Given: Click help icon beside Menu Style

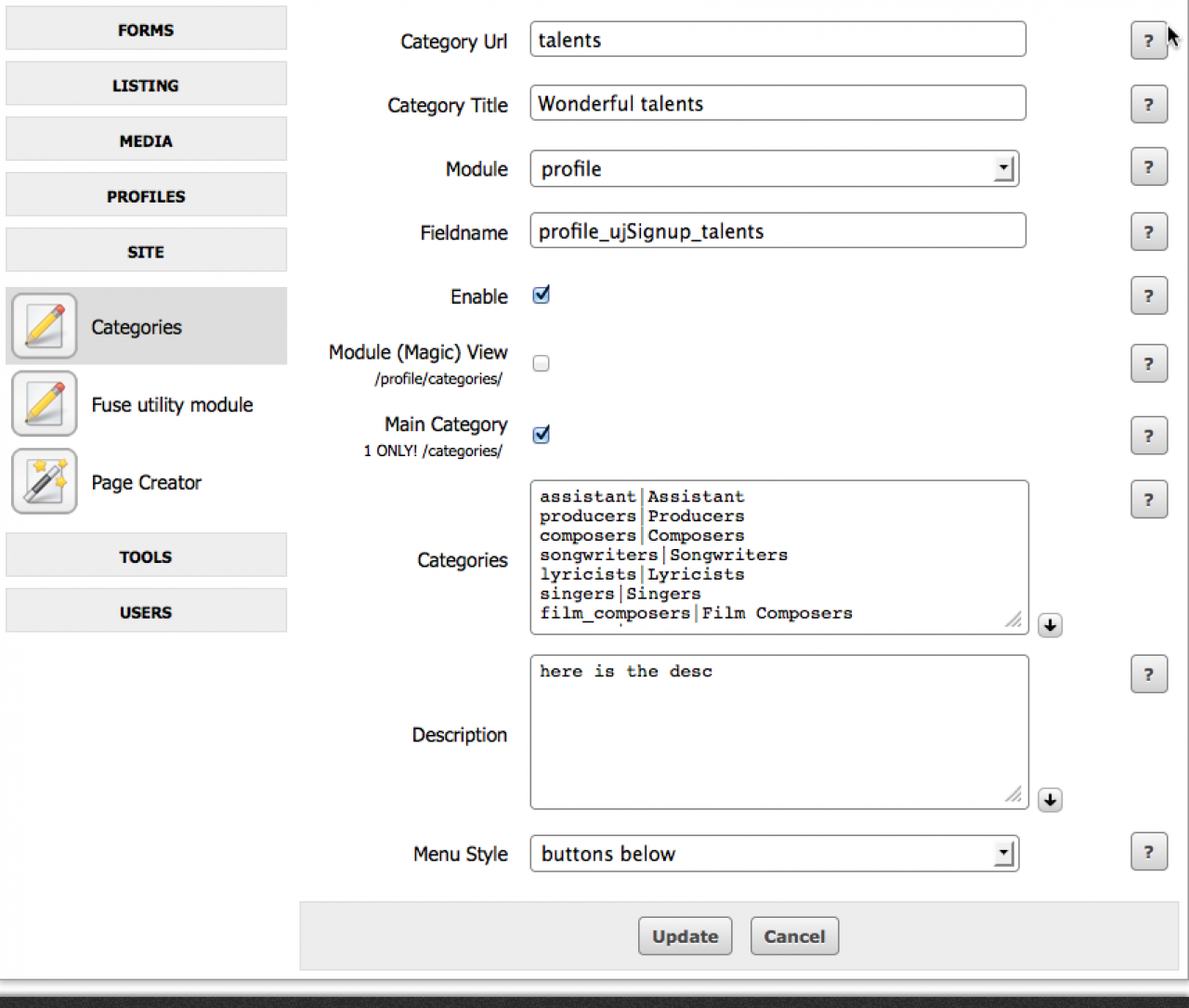Looking at the screenshot, I should pyautogui.click(x=1148, y=852).
